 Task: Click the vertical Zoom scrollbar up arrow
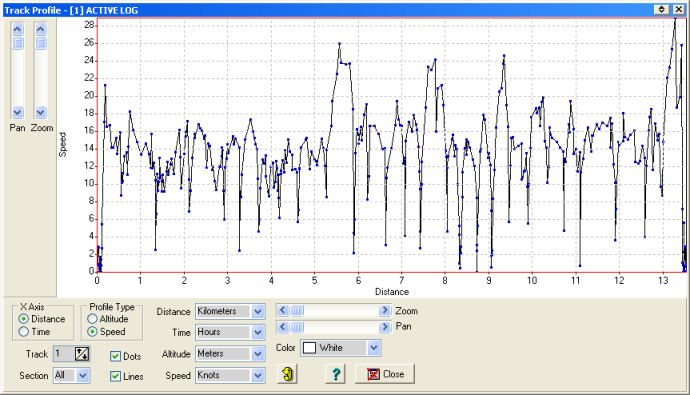[40, 29]
